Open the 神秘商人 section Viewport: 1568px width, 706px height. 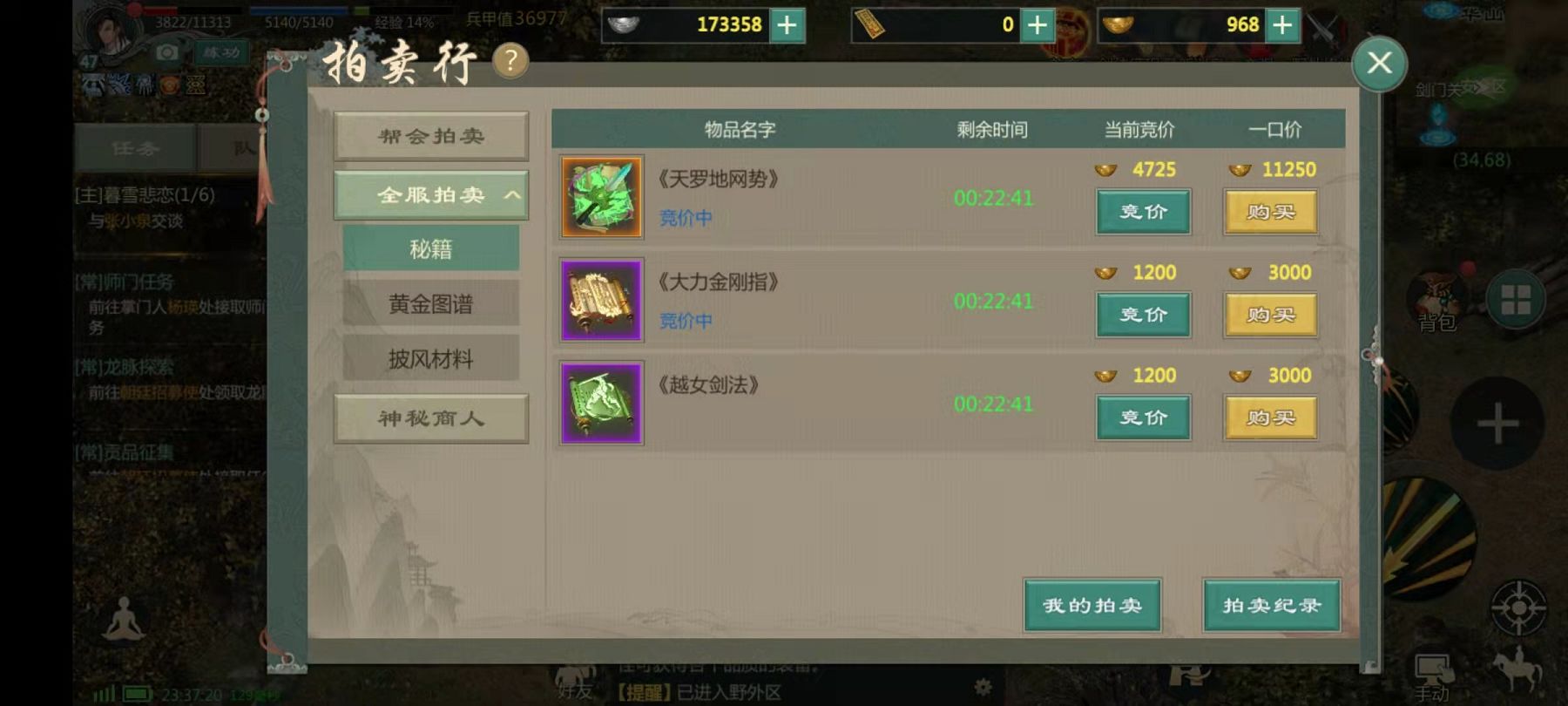point(431,418)
